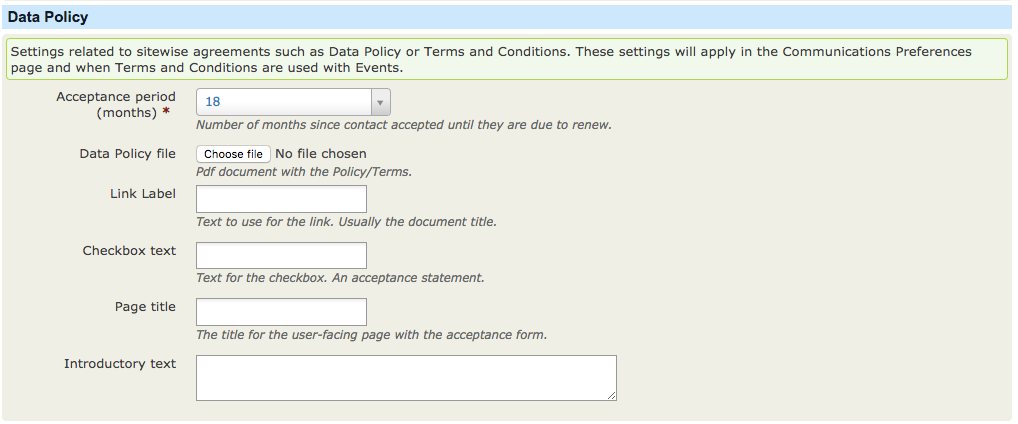Viewport: 1018px width, 424px height.
Task: Click the red required asterisk
Action: tap(166, 113)
